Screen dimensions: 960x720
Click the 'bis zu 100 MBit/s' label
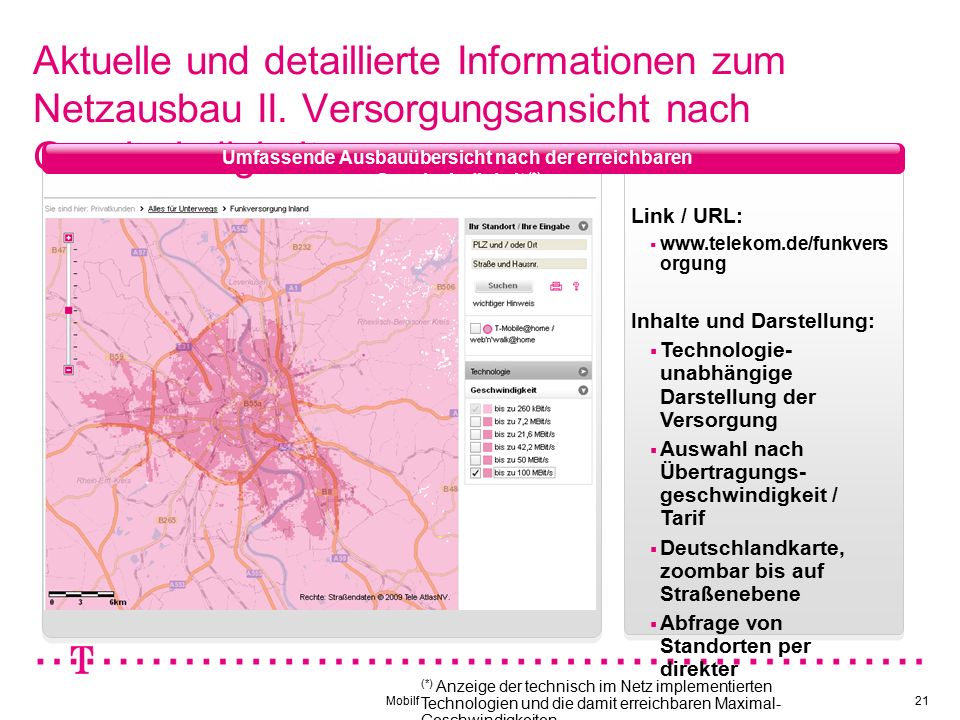click(523, 473)
